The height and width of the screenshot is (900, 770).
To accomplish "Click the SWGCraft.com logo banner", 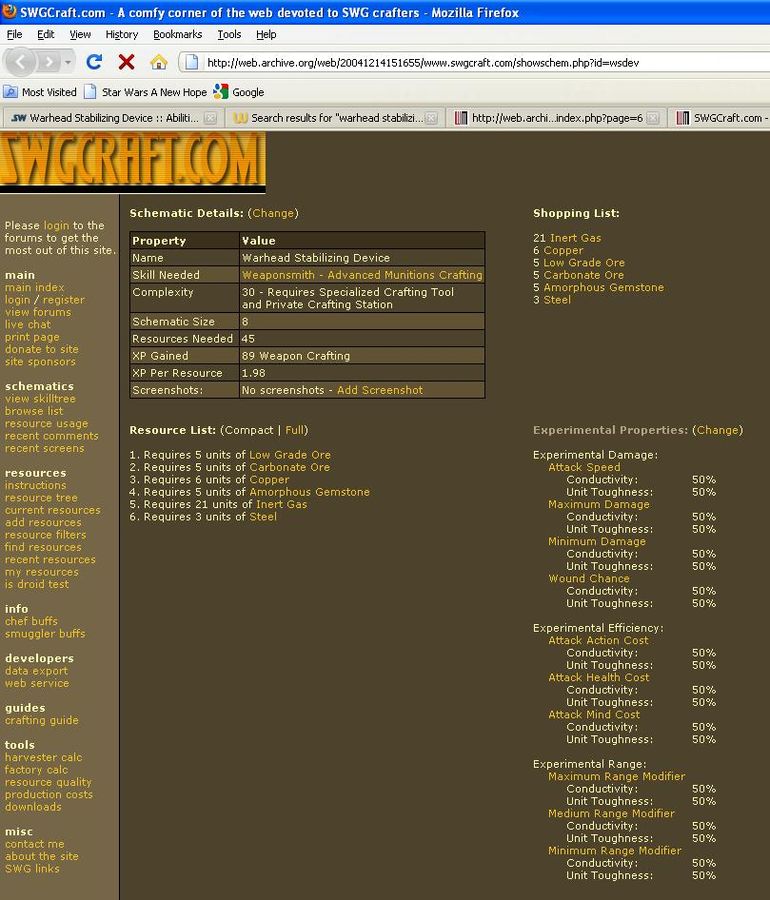I will pyautogui.click(x=133, y=162).
